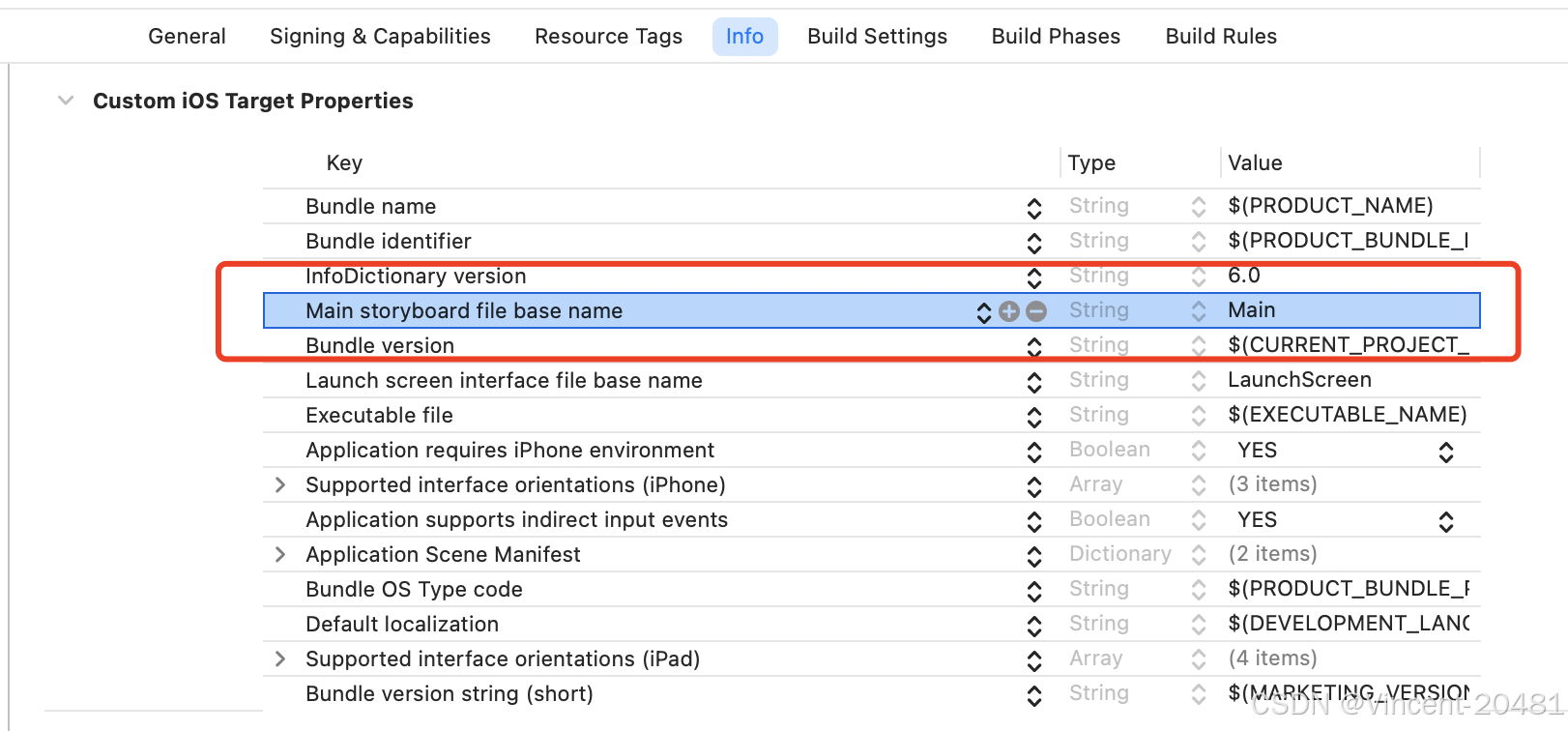Click the stepper icon beside Executable file

(x=1034, y=415)
